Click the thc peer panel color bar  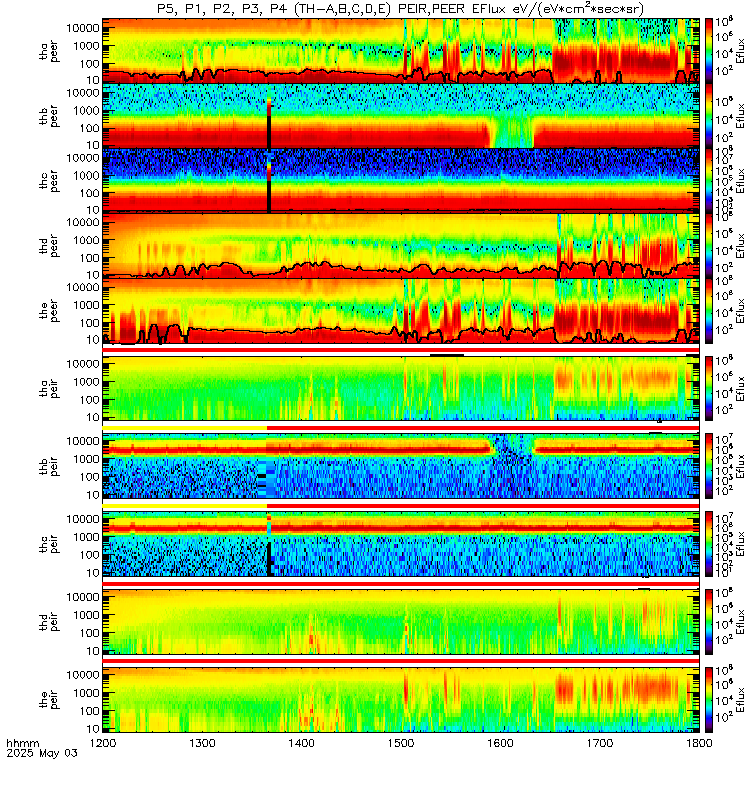[709, 181]
